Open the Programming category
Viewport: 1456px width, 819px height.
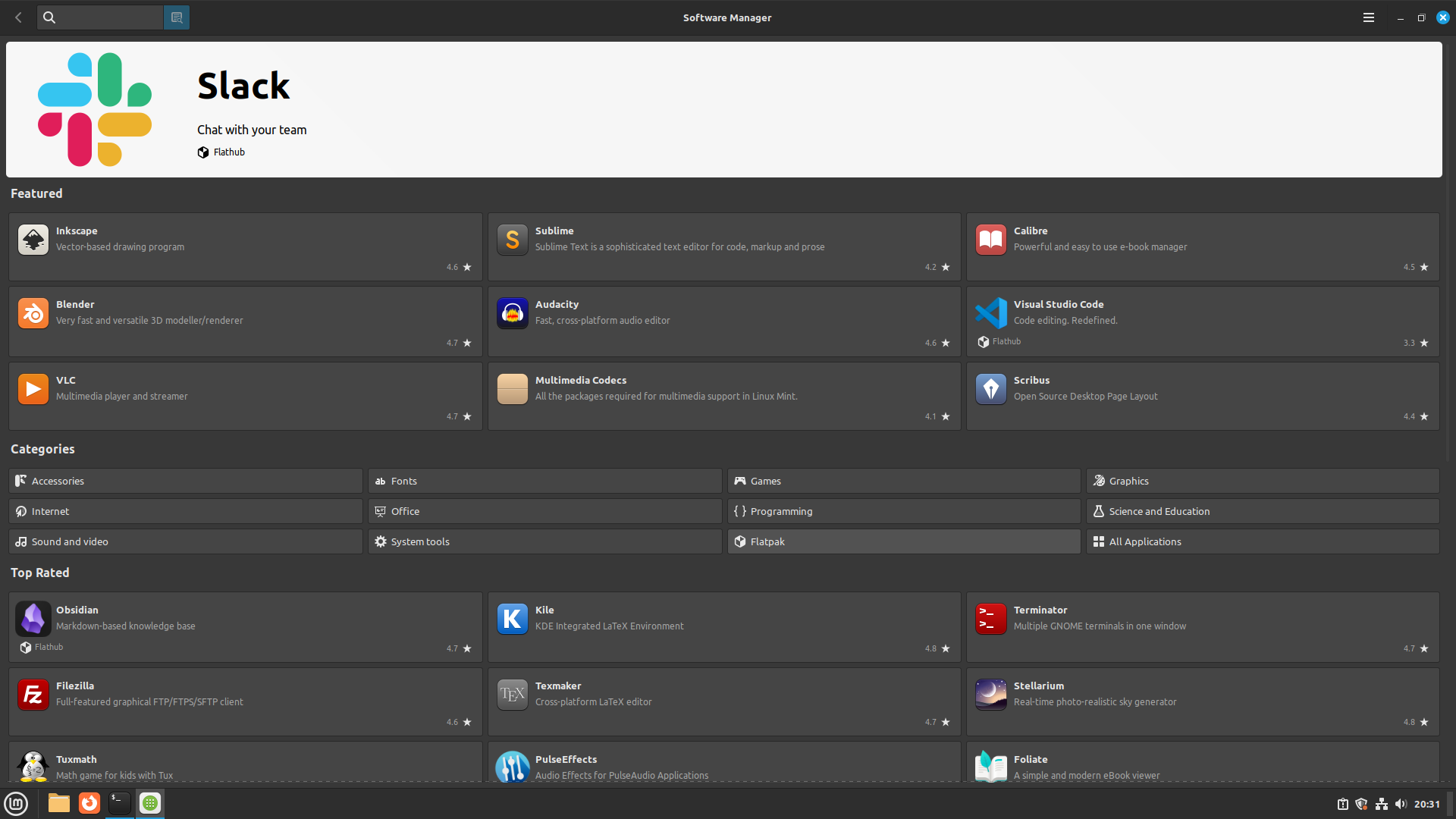[904, 511]
